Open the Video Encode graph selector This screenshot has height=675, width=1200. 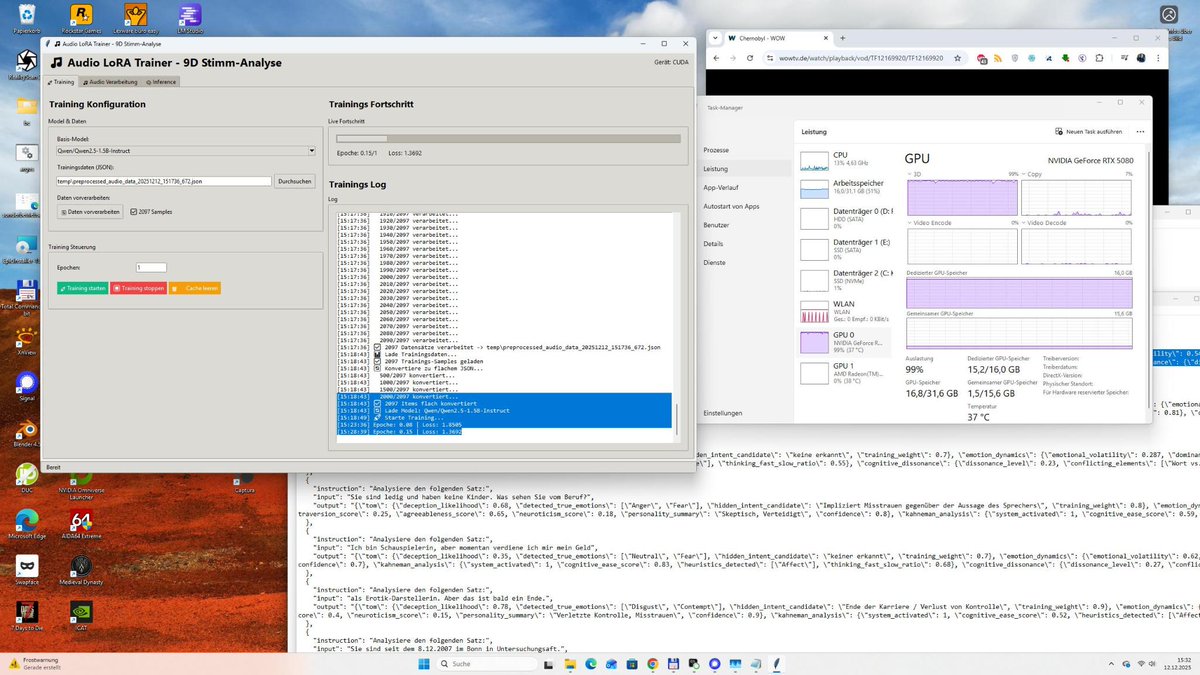[927, 222]
